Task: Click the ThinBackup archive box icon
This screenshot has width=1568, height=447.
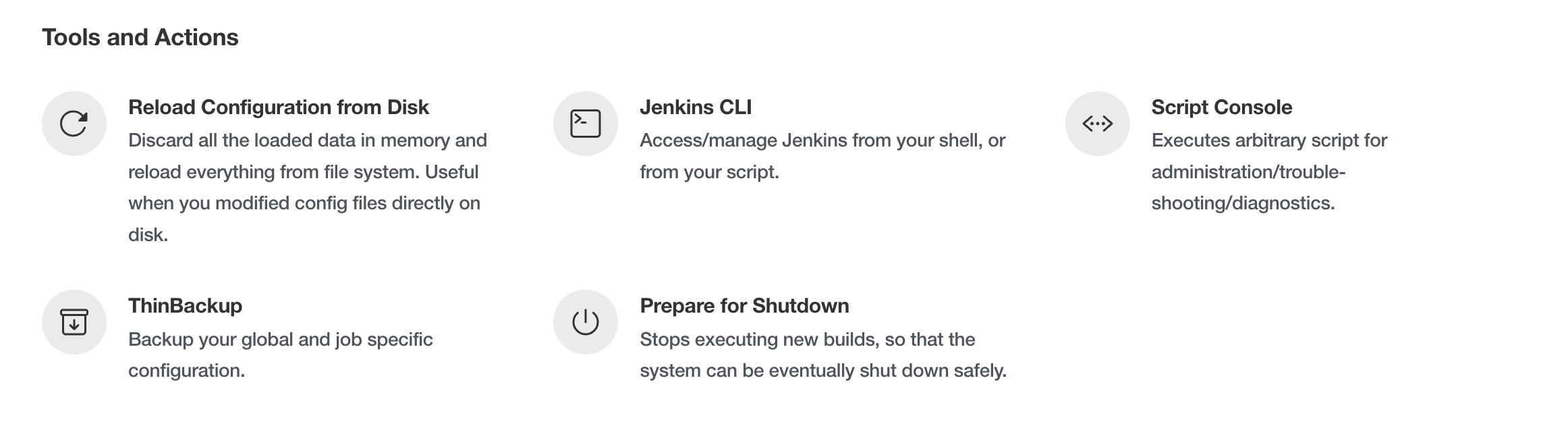Action: click(x=74, y=322)
